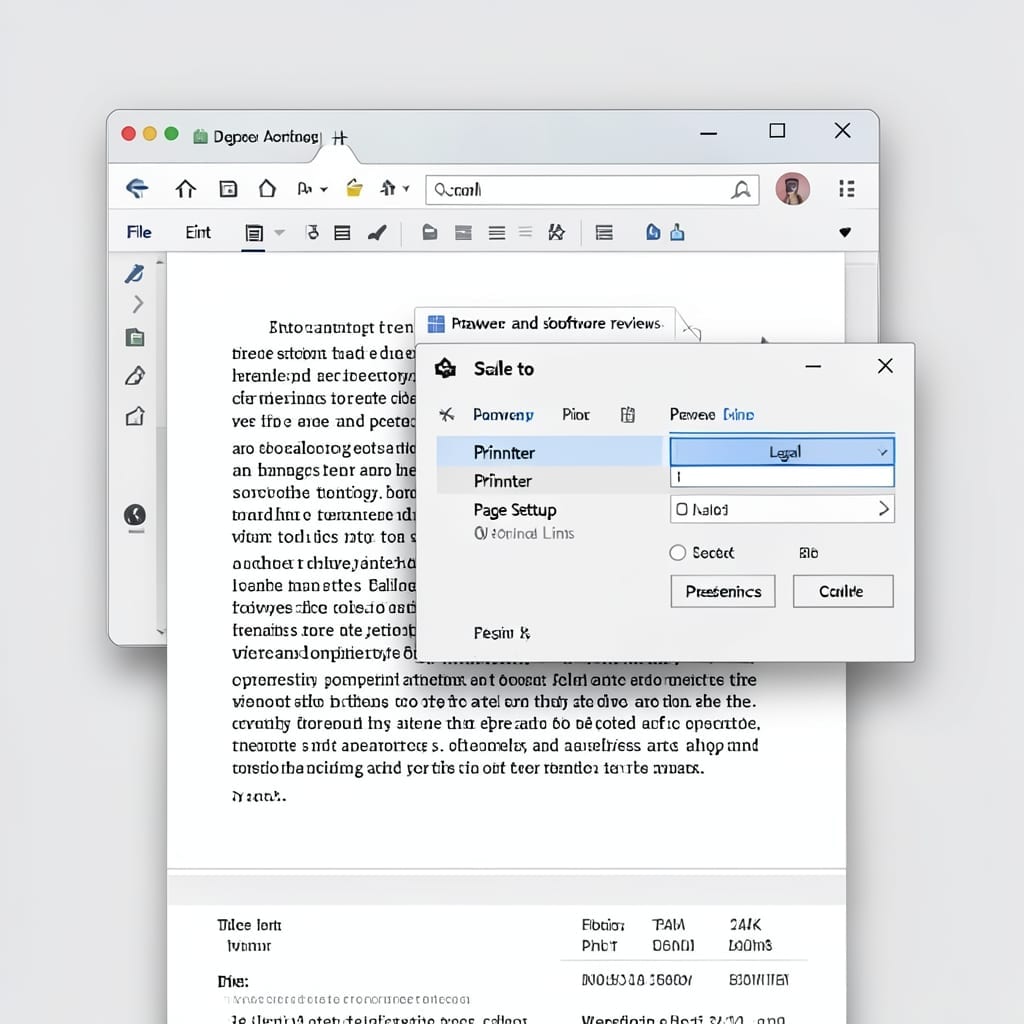Image resolution: width=1024 pixels, height=1024 pixels.
Task: Click the search input field
Action: pos(592,190)
